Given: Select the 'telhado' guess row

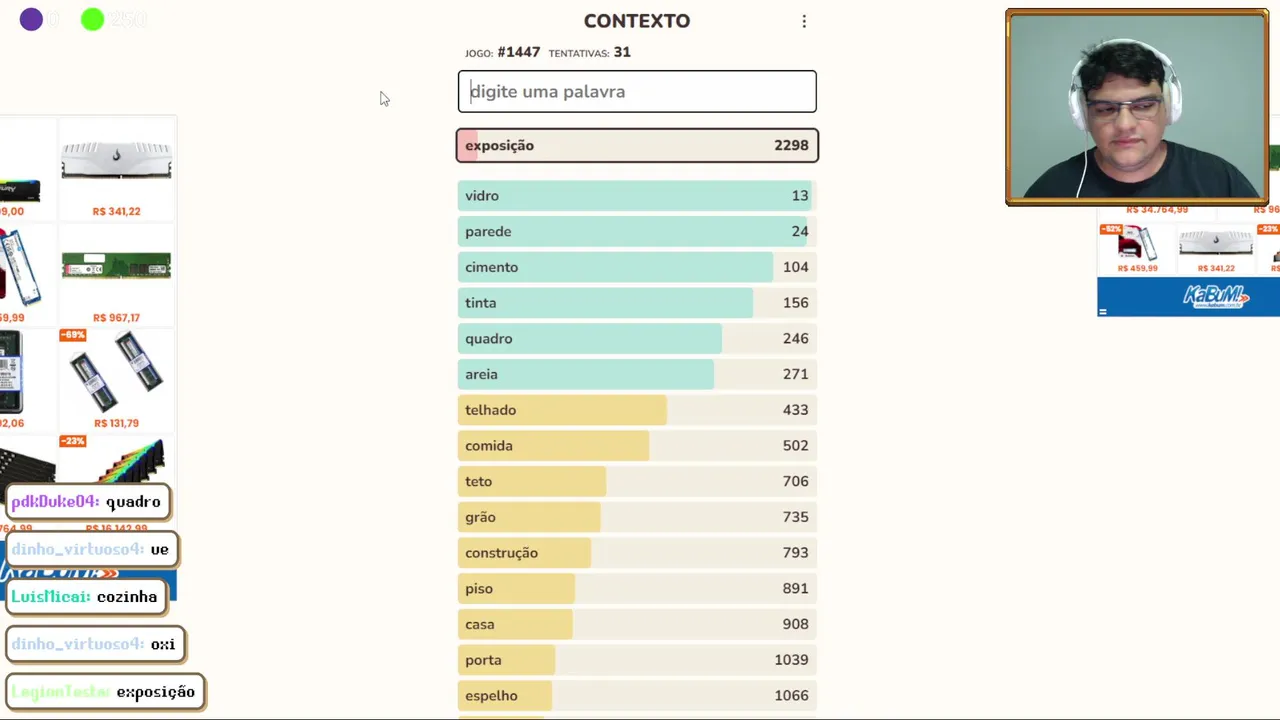Looking at the screenshot, I should pyautogui.click(x=637, y=410).
